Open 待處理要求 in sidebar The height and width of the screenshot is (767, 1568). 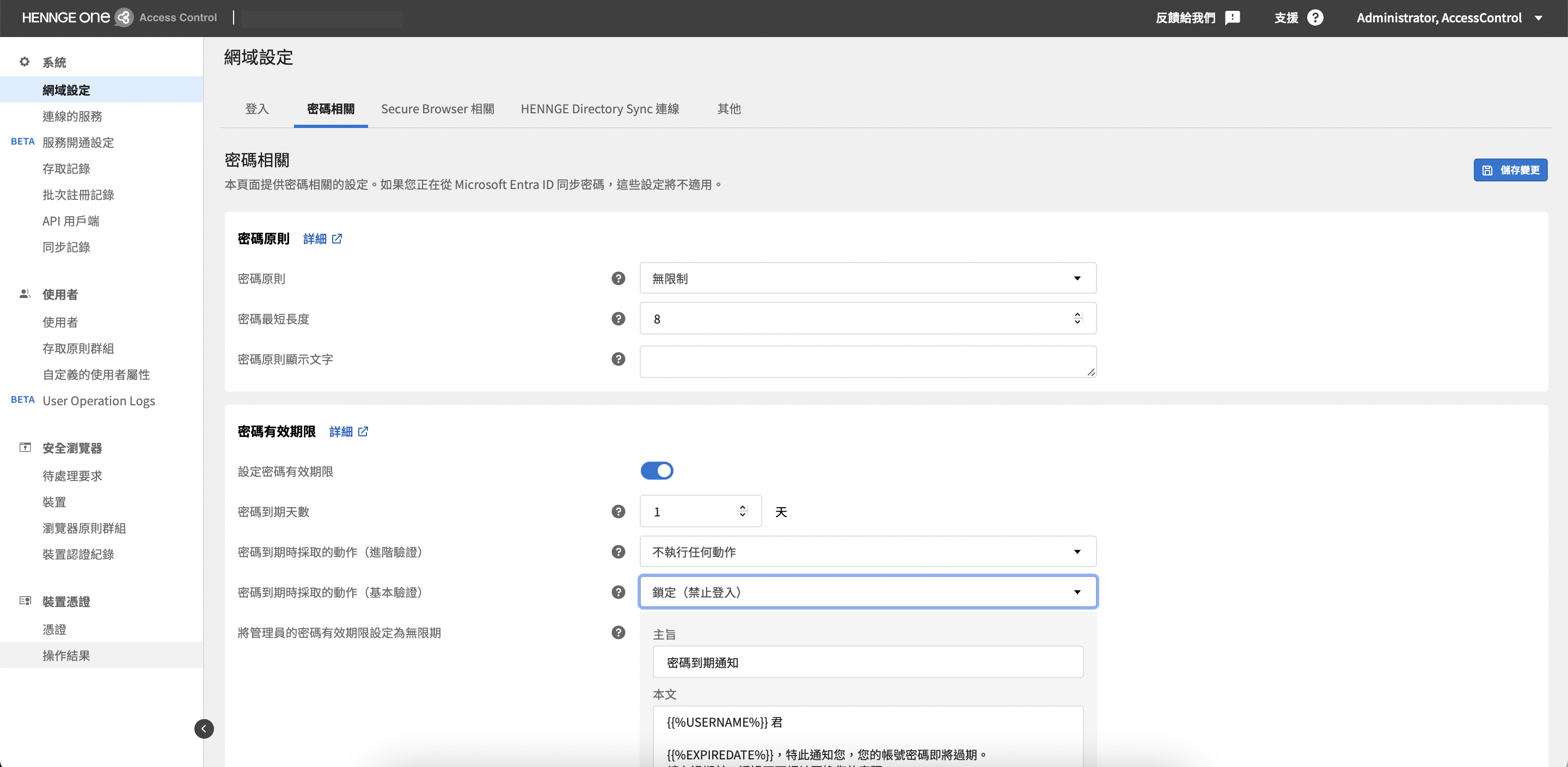coord(72,475)
